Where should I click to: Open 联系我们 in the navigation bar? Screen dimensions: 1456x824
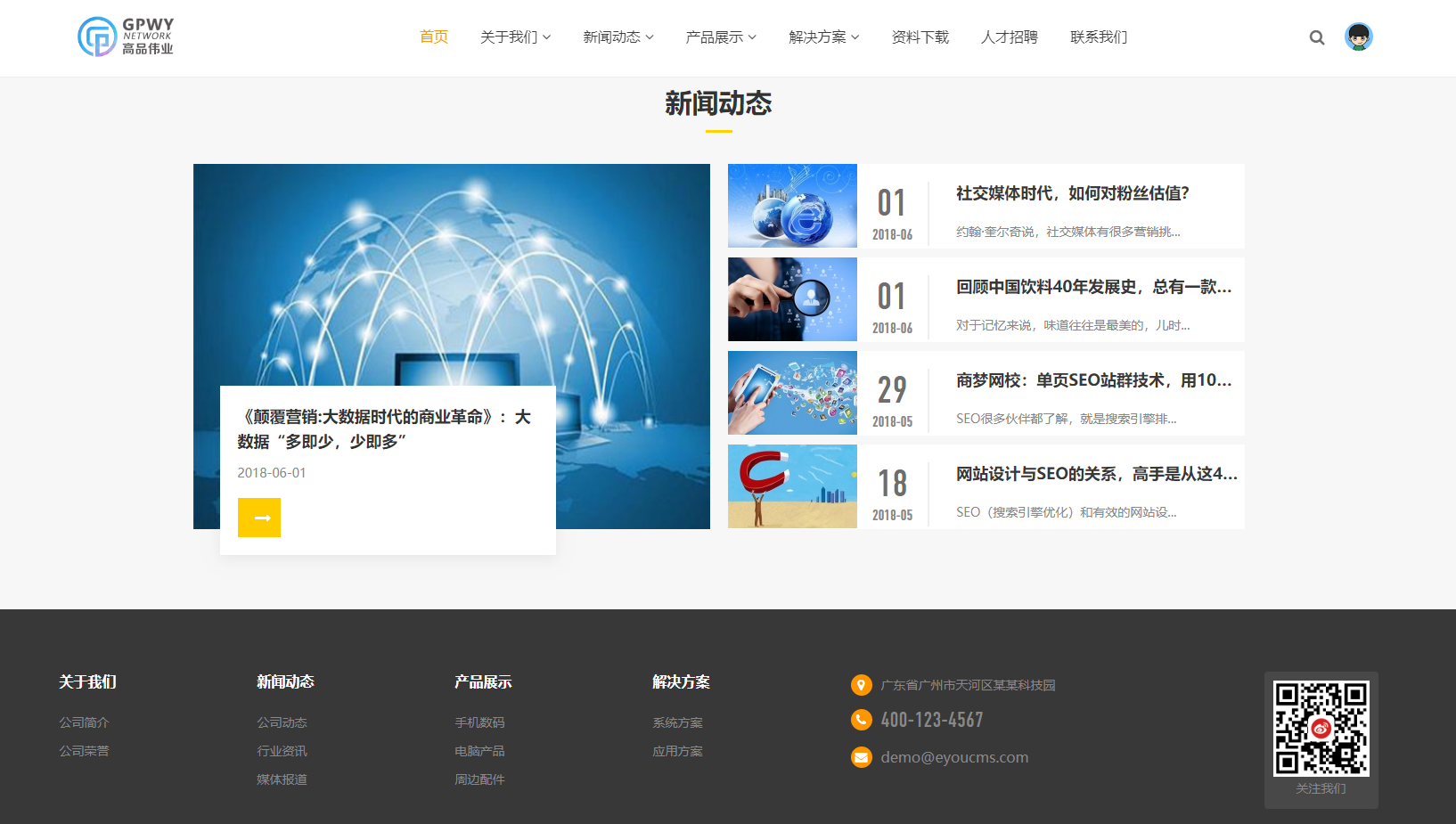click(x=1099, y=37)
